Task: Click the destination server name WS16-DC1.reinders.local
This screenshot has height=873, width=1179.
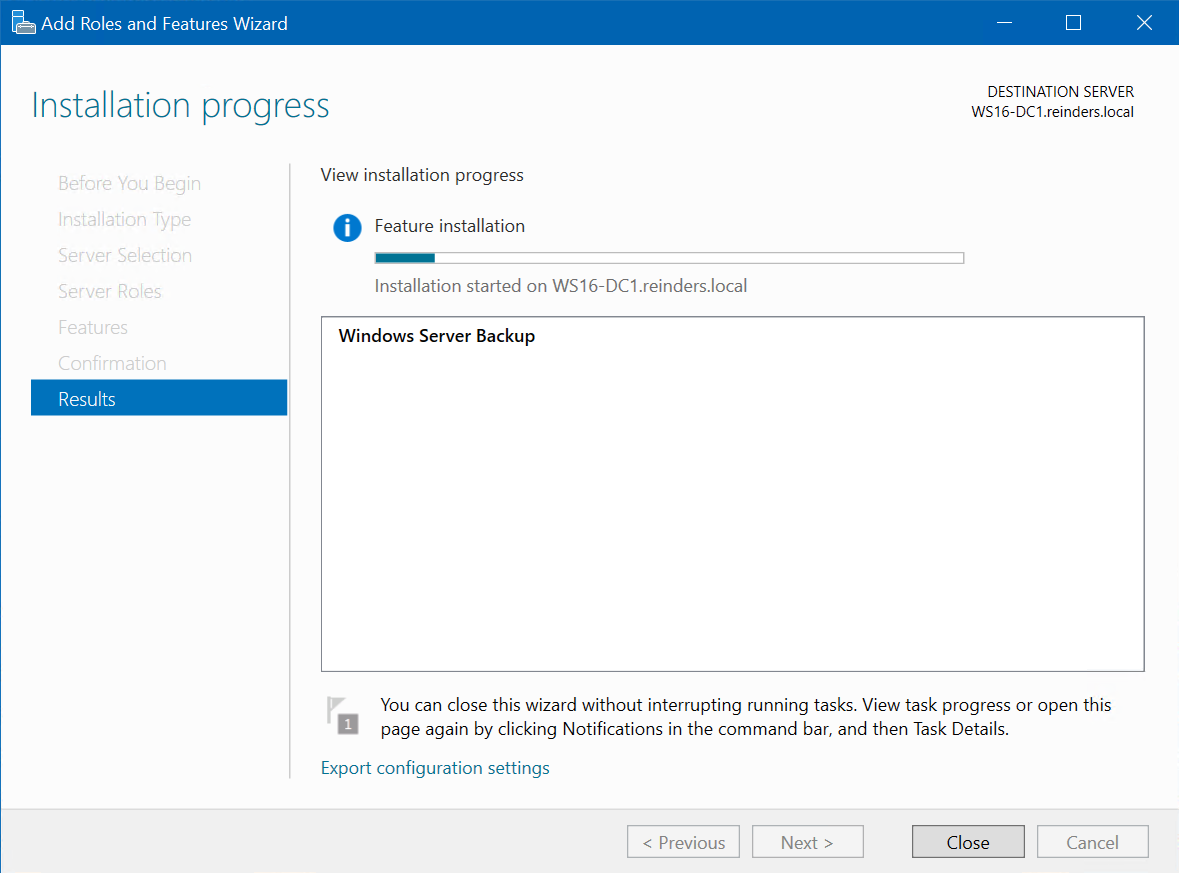Action: pos(1053,112)
